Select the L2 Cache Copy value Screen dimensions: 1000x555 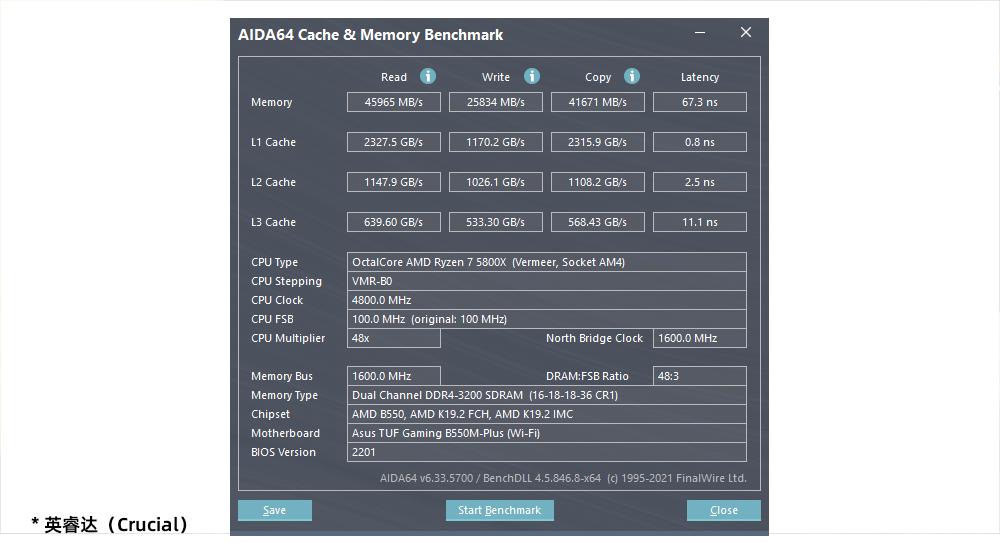click(x=597, y=182)
